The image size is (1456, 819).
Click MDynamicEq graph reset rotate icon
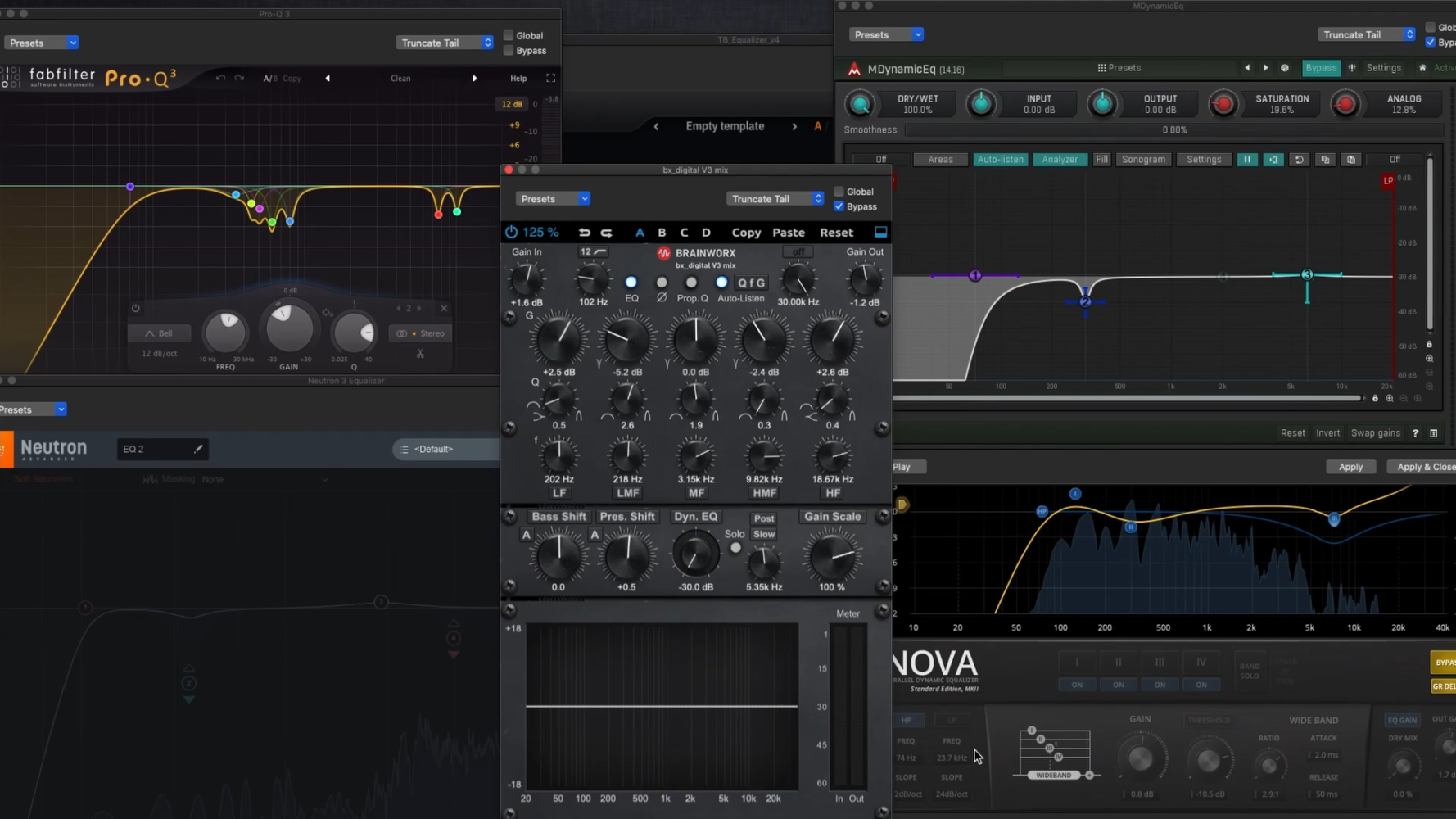(x=1299, y=160)
